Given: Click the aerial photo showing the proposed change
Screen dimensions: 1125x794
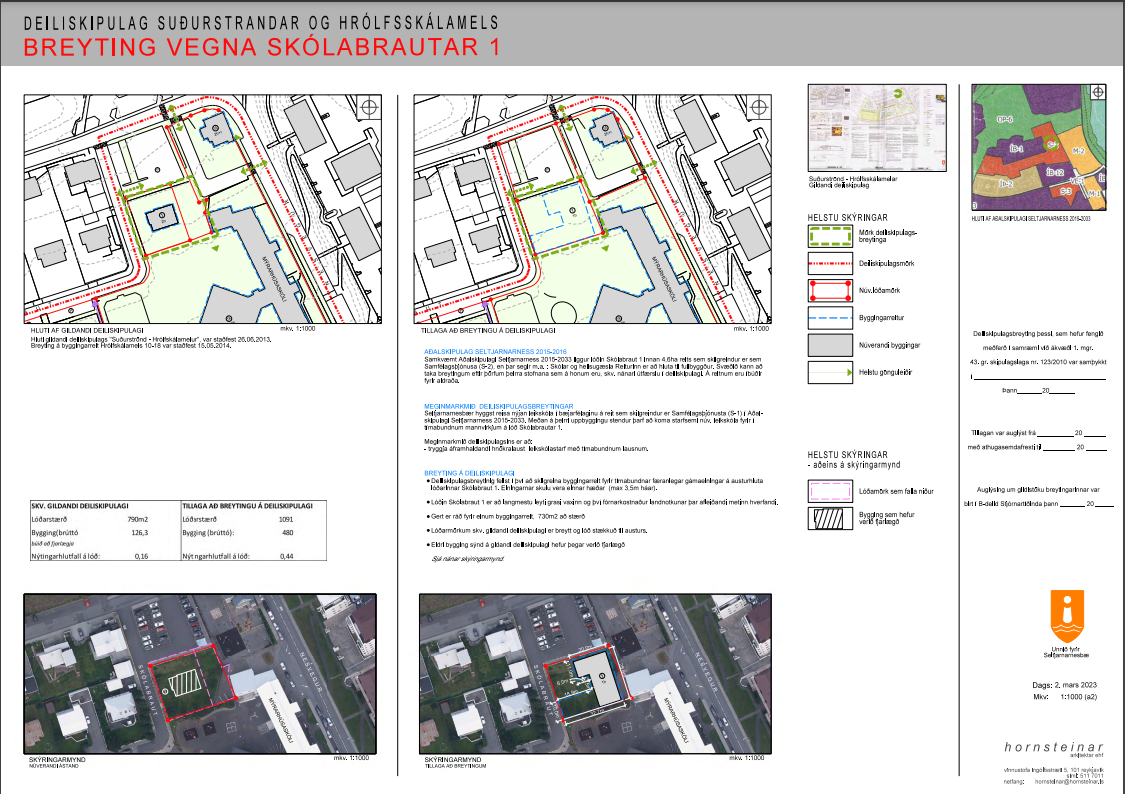Looking at the screenshot, I should (x=595, y=672).
